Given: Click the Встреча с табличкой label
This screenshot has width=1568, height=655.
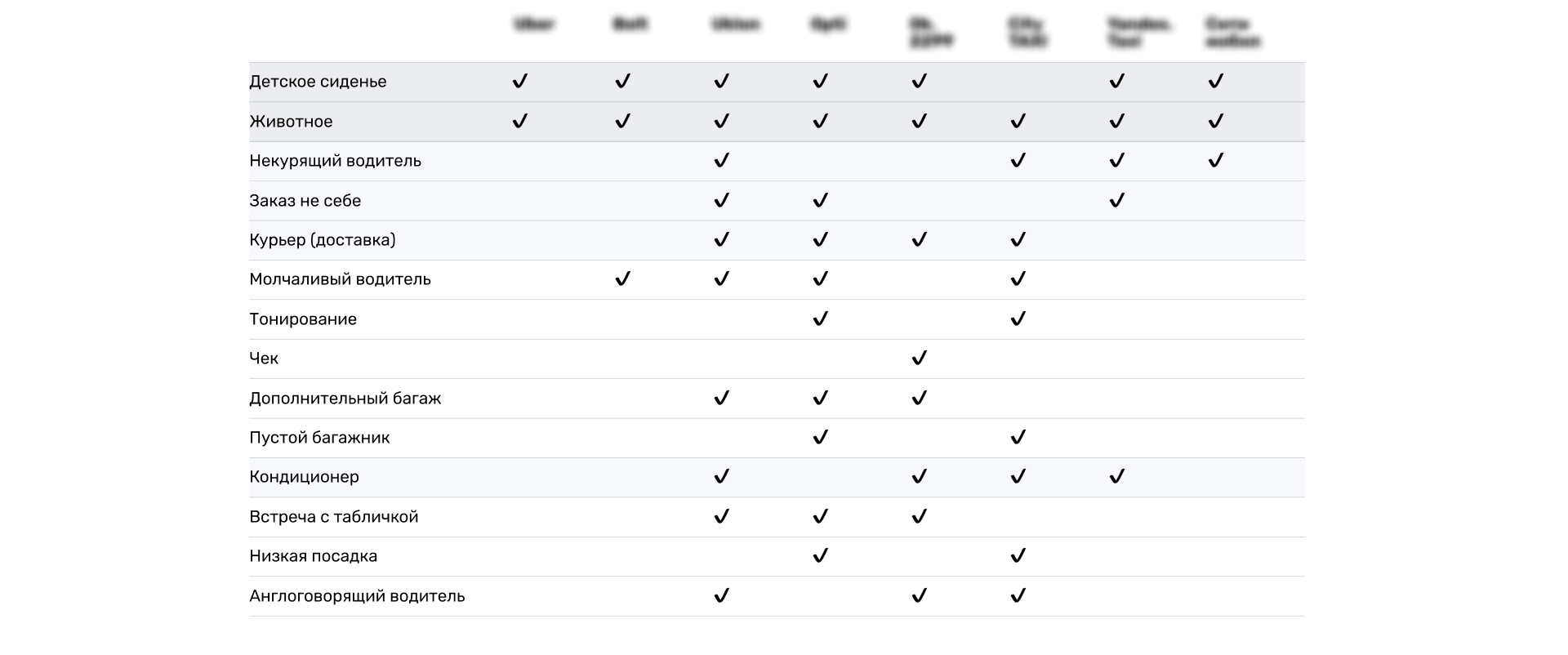Looking at the screenshot, I should click(333, 517).
